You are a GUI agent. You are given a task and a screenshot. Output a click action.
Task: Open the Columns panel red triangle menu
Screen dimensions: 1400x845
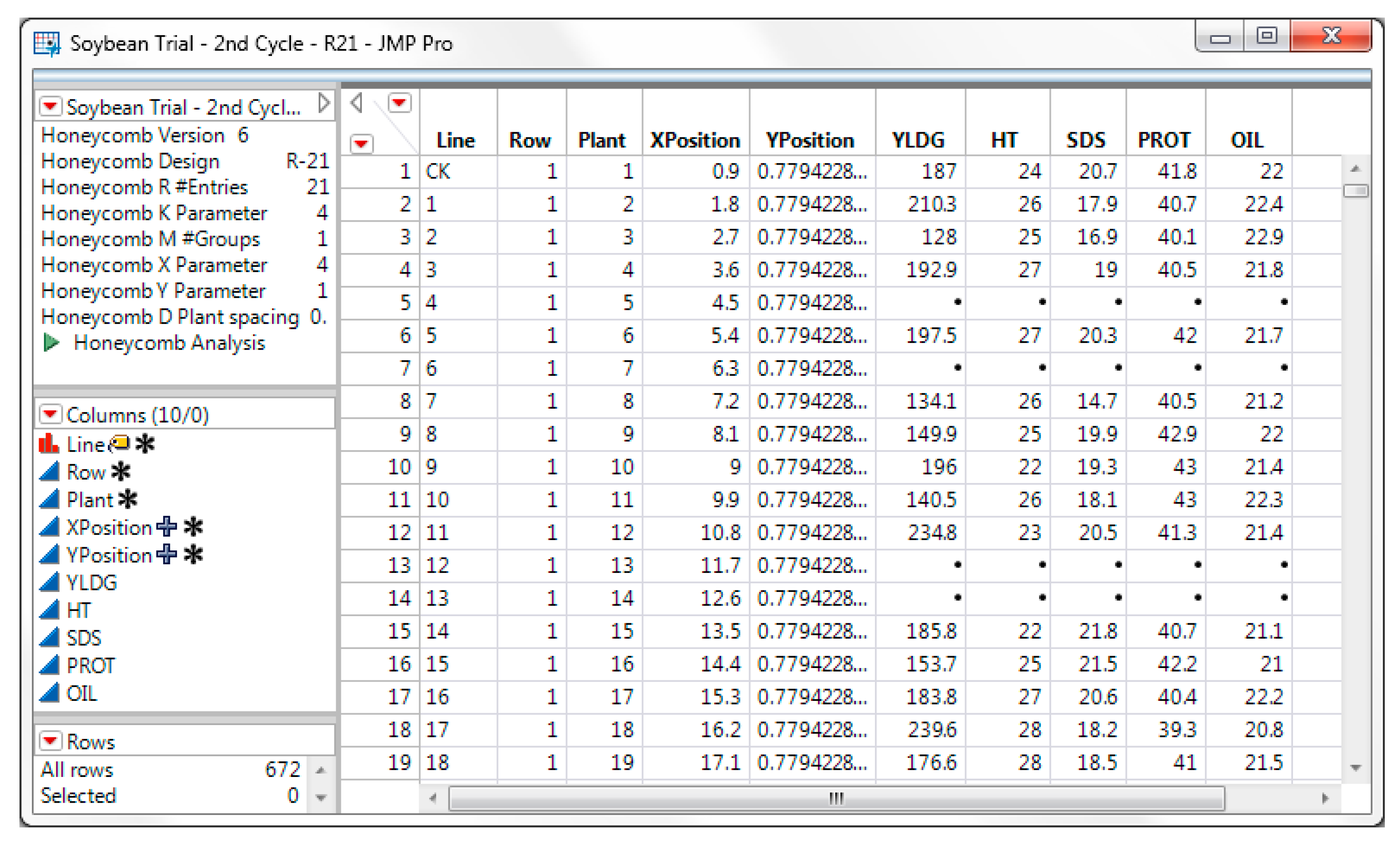50,414
